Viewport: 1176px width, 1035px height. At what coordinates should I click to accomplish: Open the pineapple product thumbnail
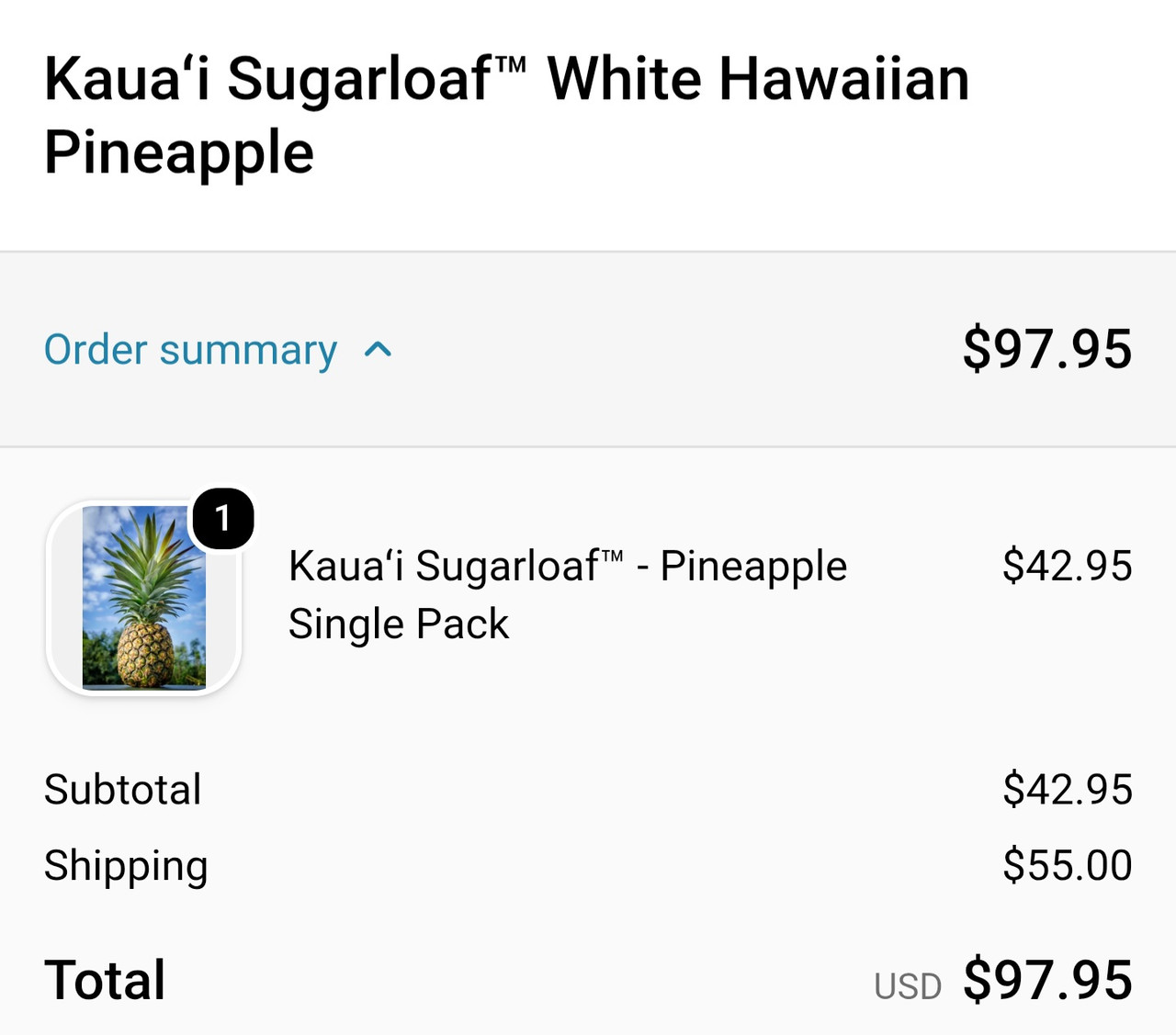[144, 597]
